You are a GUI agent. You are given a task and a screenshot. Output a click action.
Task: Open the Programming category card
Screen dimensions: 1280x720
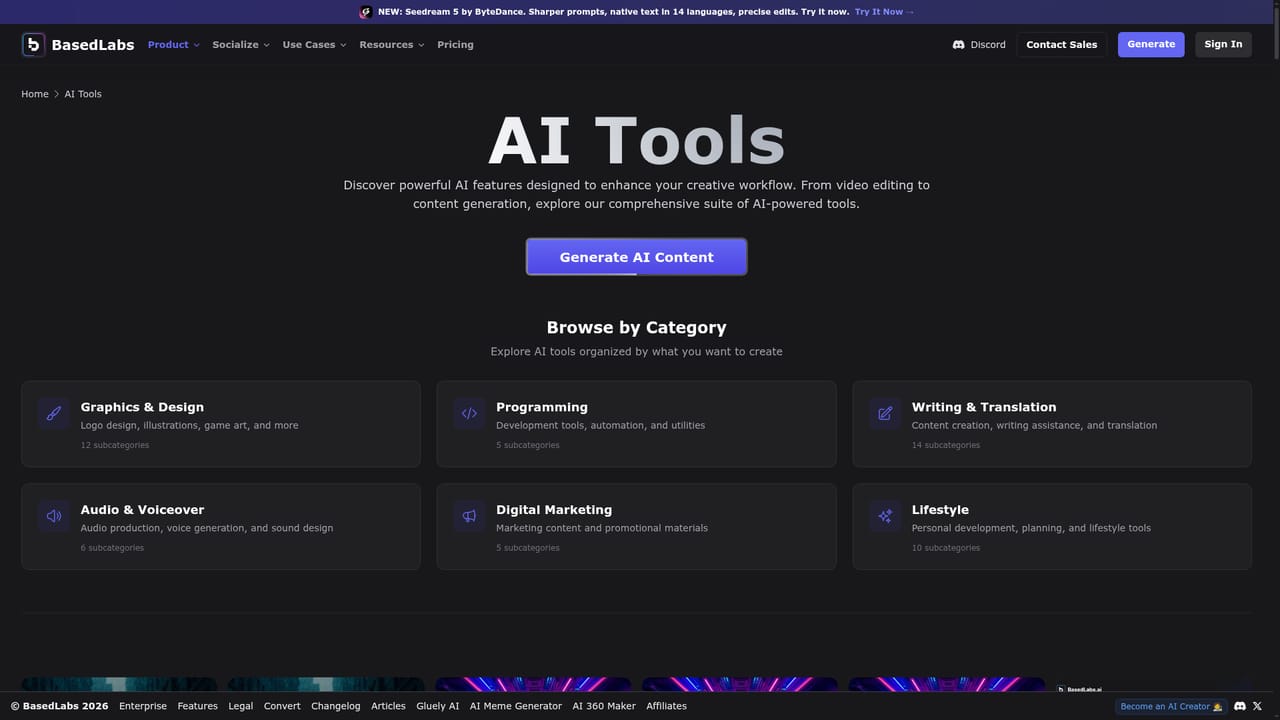636,424
